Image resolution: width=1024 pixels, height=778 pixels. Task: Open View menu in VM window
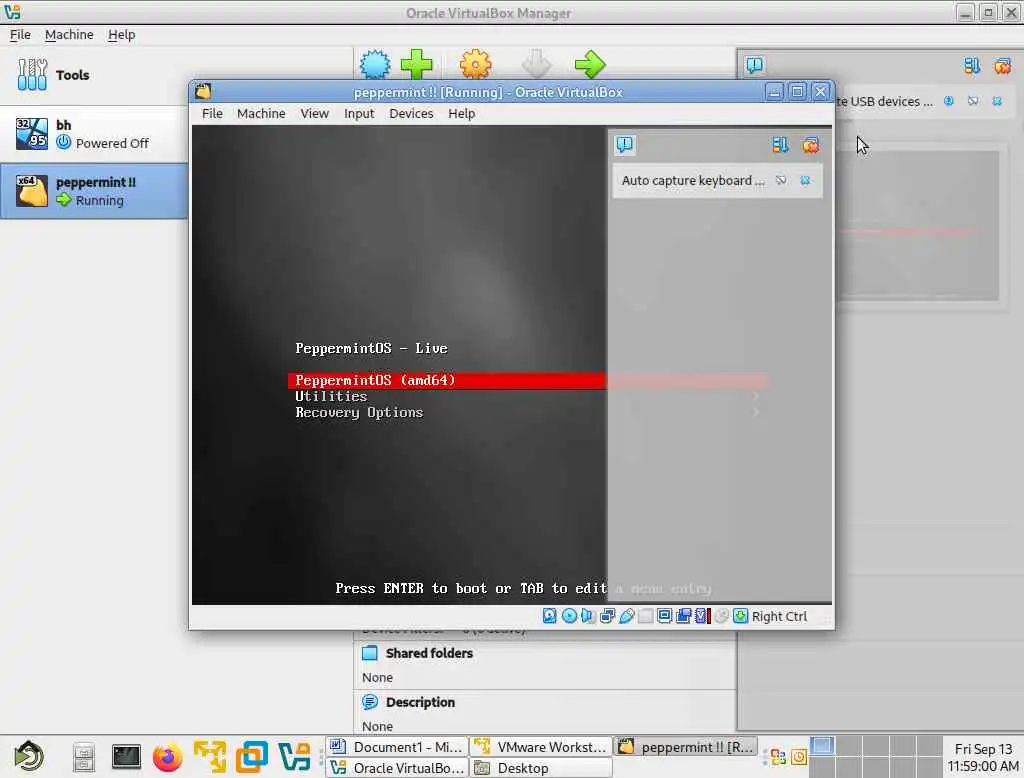pyautogui.click(x=315, y=114)
